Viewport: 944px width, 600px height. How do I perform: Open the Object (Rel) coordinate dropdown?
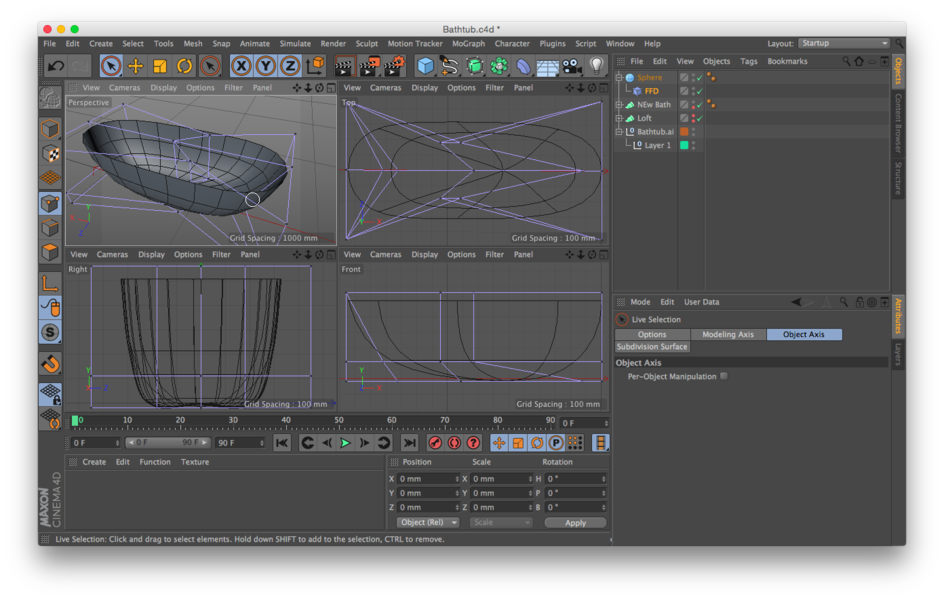[427, 522]
